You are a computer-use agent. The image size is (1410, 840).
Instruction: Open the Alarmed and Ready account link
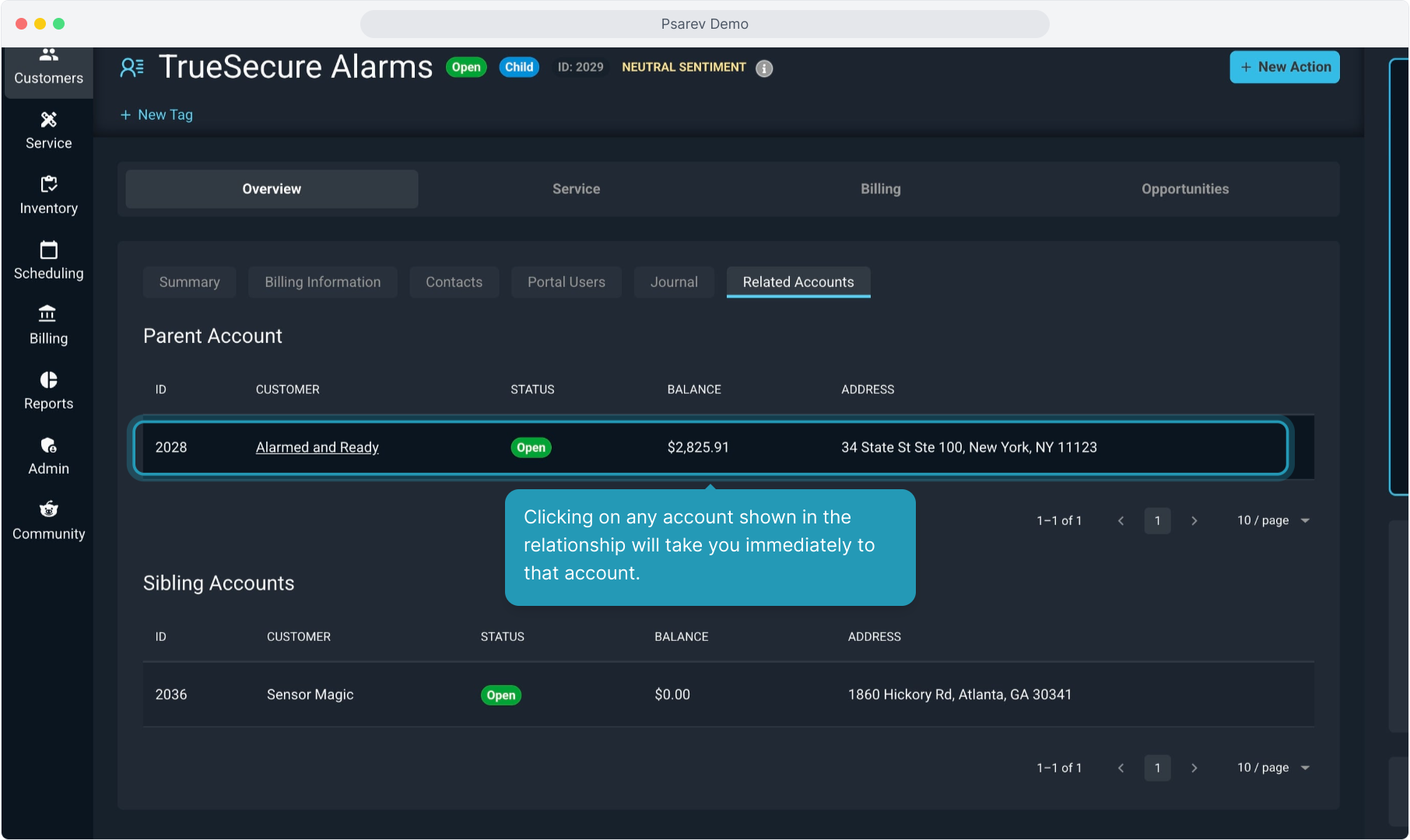click(317, 447)
